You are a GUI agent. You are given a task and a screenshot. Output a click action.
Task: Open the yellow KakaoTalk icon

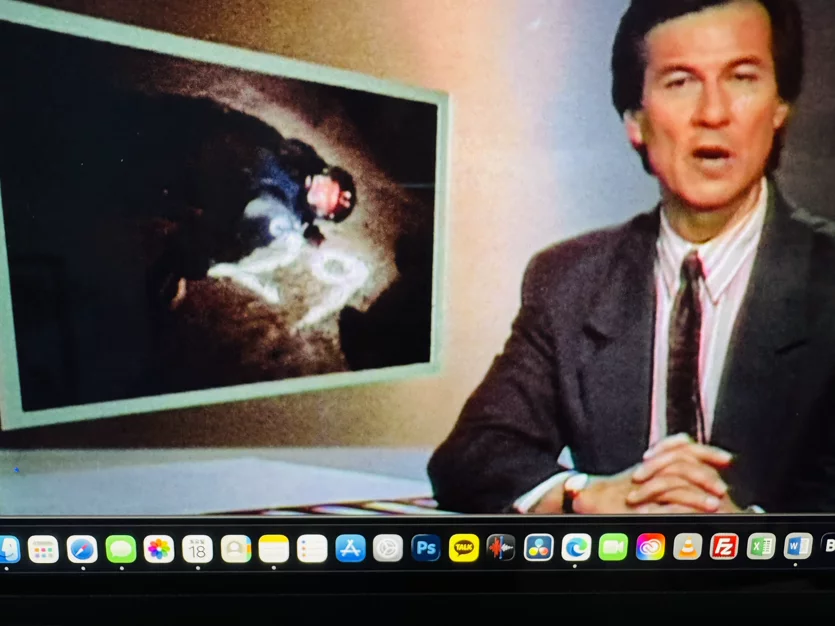(464, 548)
